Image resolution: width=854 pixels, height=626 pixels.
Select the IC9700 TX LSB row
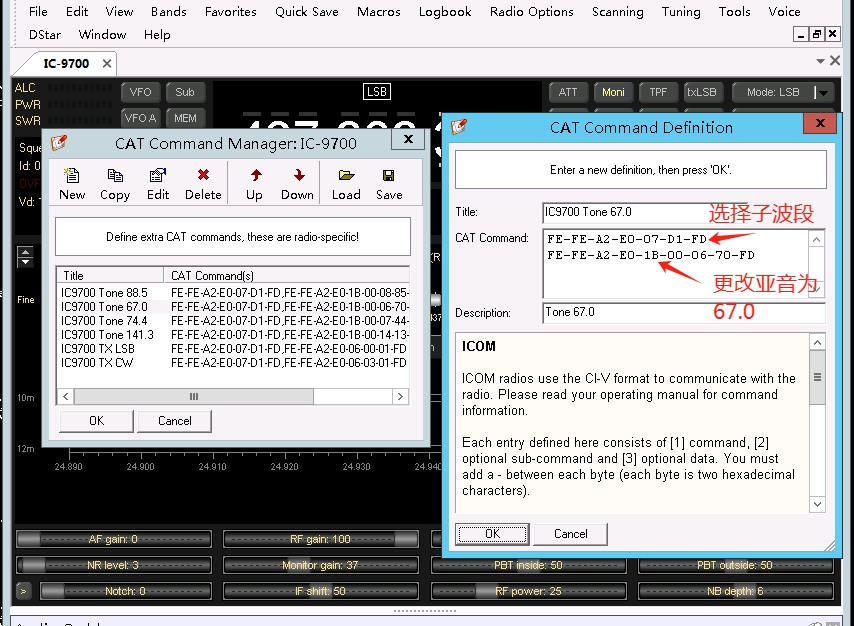233,349
